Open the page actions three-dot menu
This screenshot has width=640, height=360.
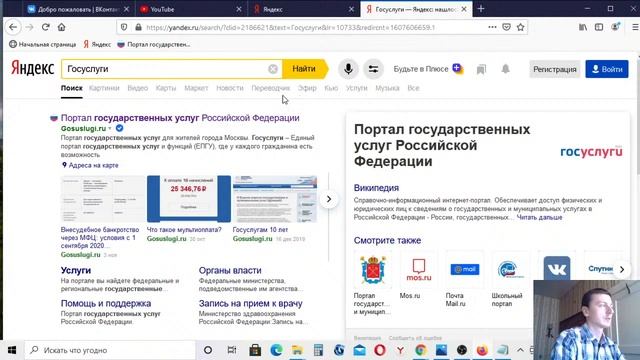pos(492,27)
